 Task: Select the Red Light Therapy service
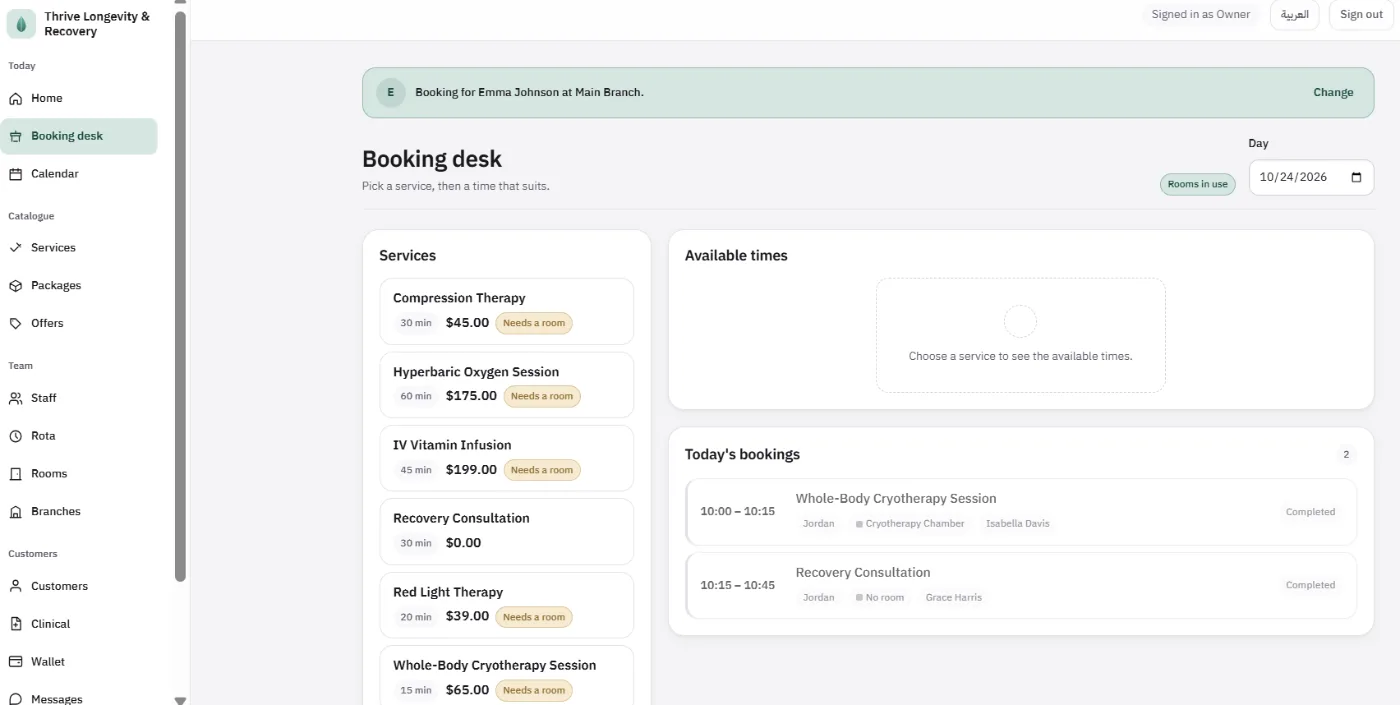507,605
